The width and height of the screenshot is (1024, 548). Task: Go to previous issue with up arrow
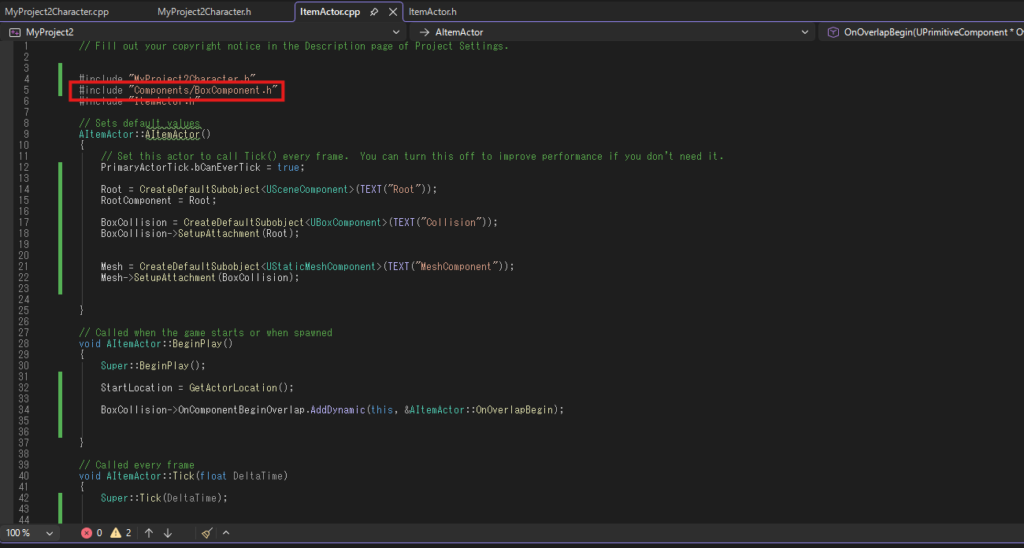(148, 533)
